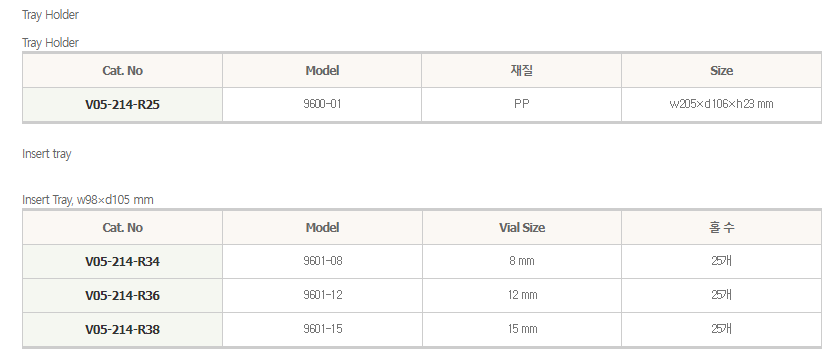Viewport: 837px width, 361px height.
Task: Select model 9601-12 cell
Action: click(322, 295)
